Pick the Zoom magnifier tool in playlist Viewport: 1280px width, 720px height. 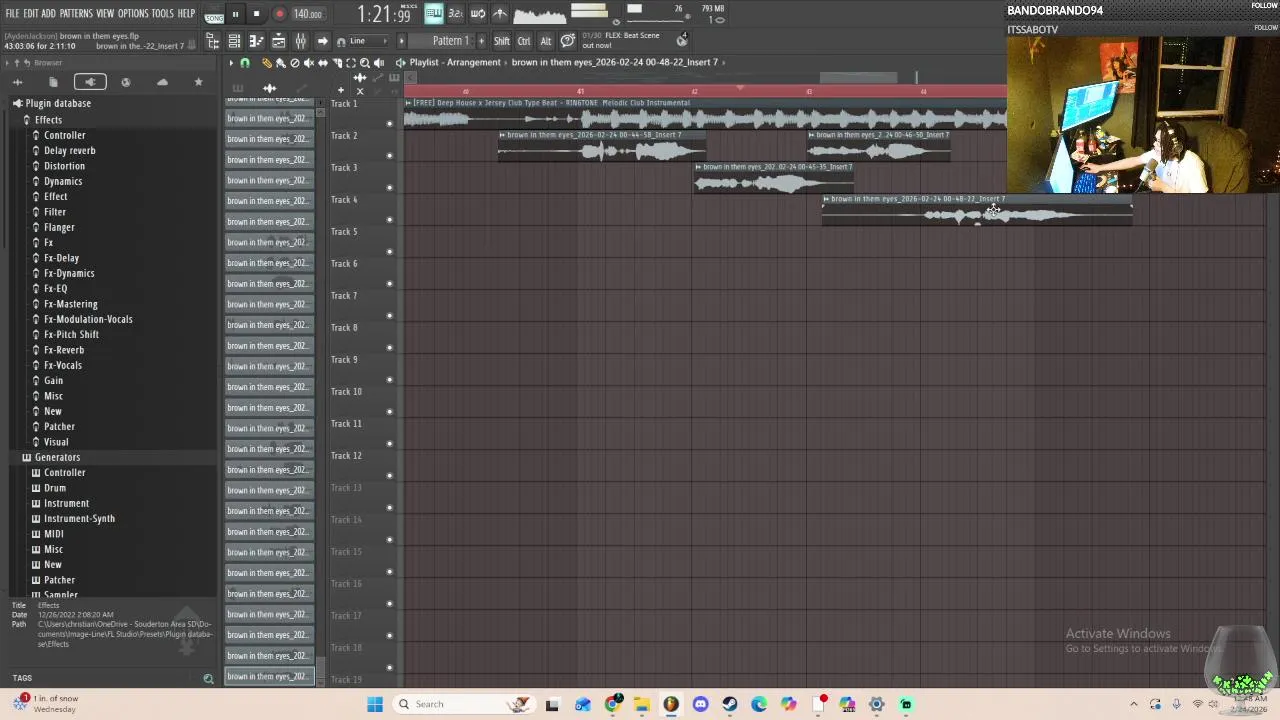click(x=365, y=63)
